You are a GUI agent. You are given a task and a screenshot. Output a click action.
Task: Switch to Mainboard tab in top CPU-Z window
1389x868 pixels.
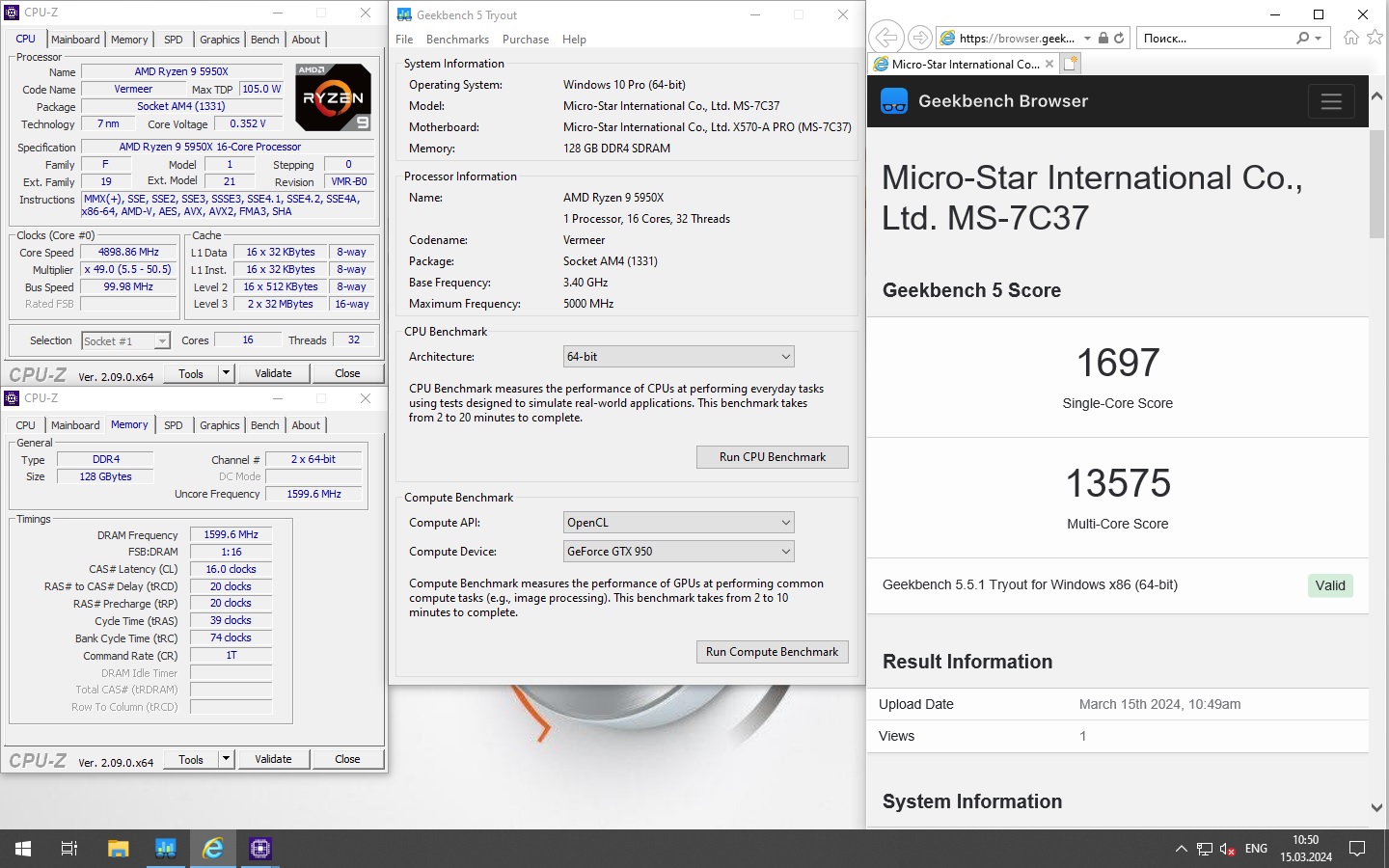(x=75, y=40)
